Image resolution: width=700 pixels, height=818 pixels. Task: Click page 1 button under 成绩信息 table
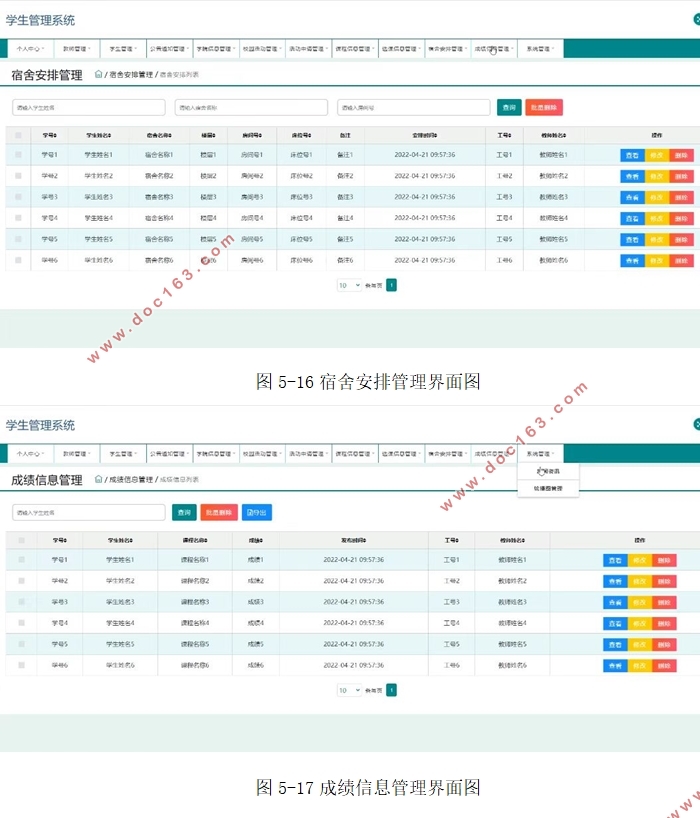point(391,690)
